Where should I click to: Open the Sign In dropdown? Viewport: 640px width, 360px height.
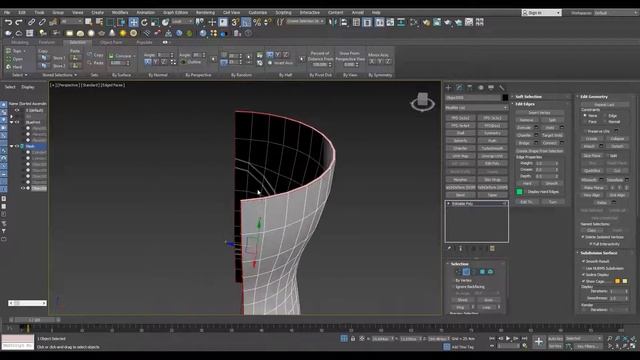pos(541,13)
